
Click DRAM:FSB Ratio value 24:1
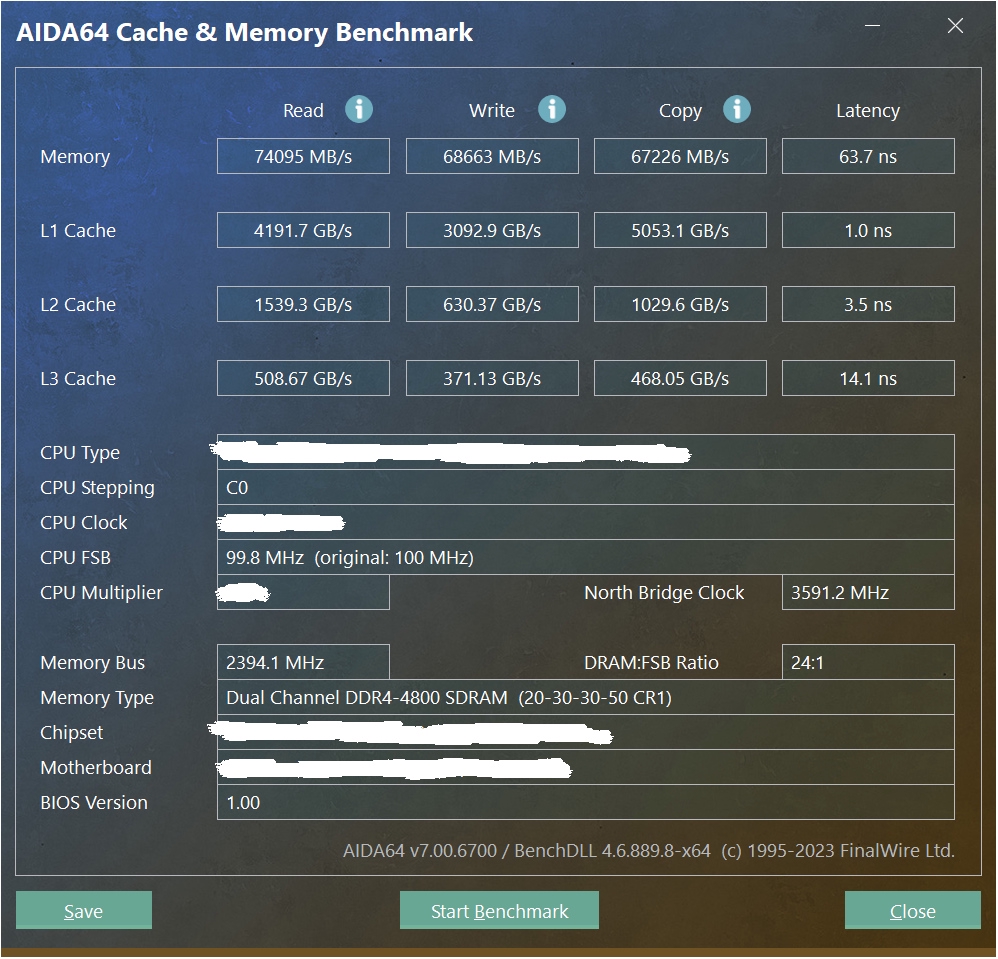point(868,662)
